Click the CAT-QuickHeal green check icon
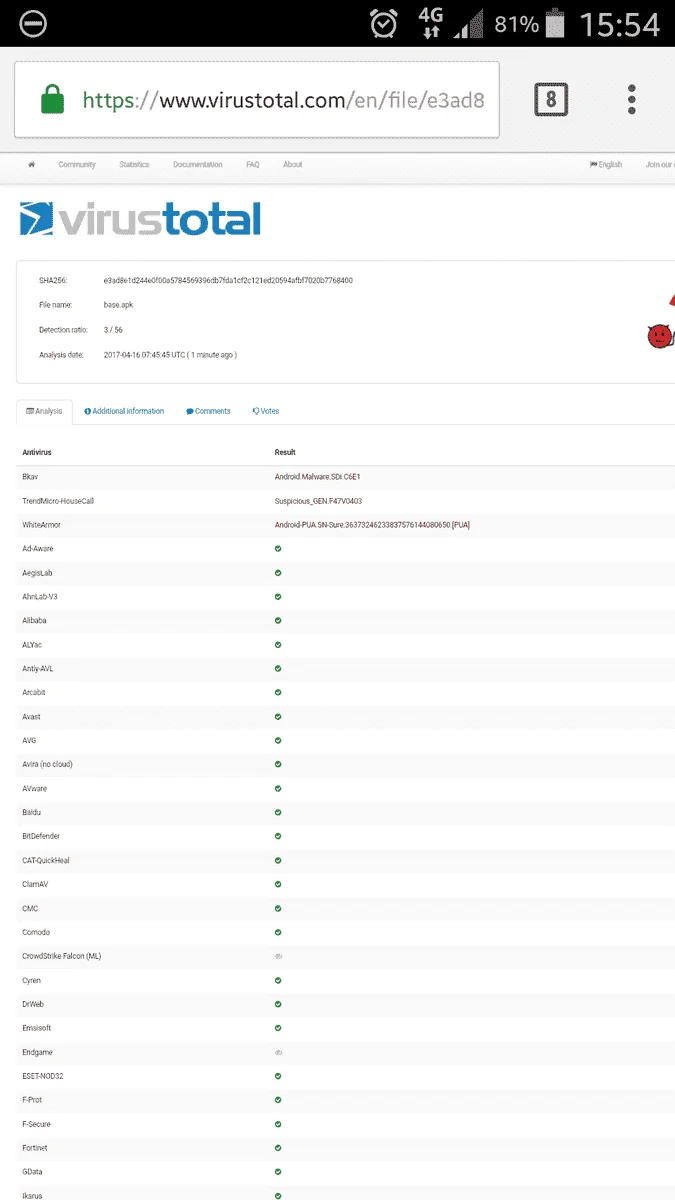 click(278, 860)
